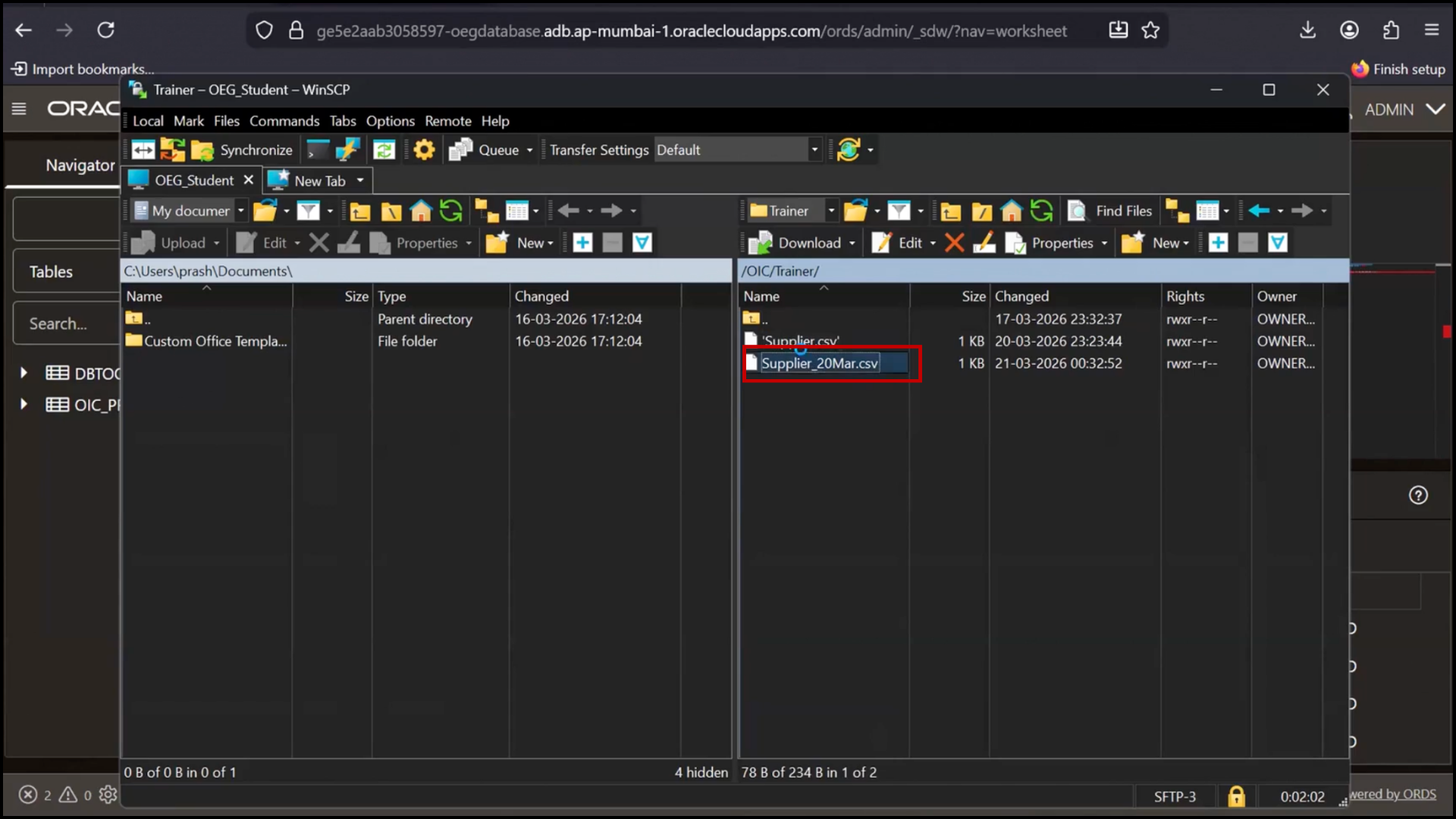Go to local home directory icon
Viewport: 1456px width, 819px height.
tap(421, 211)
